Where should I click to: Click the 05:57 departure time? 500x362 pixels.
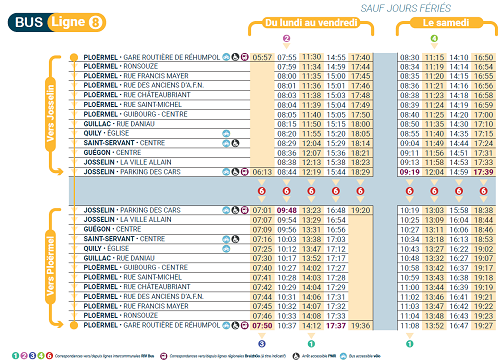[262, 57]
